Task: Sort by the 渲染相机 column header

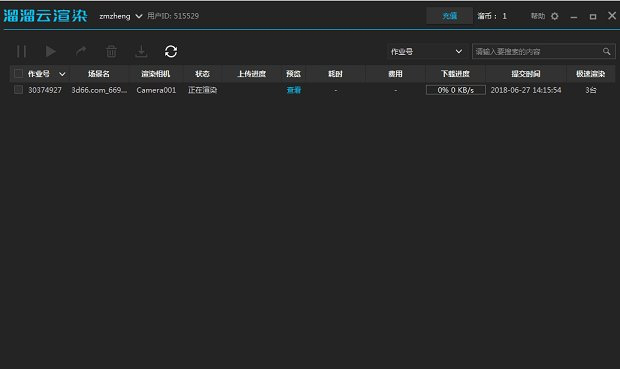Action: 156,74
